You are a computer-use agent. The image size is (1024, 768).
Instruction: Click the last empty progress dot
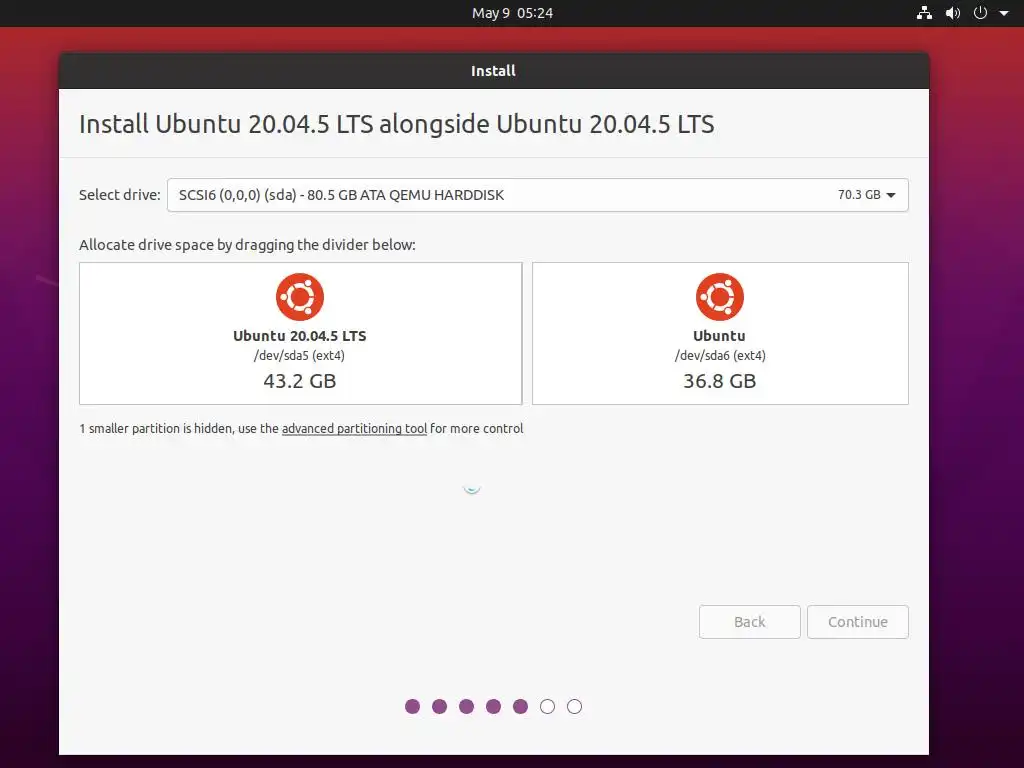coord(574,707)
